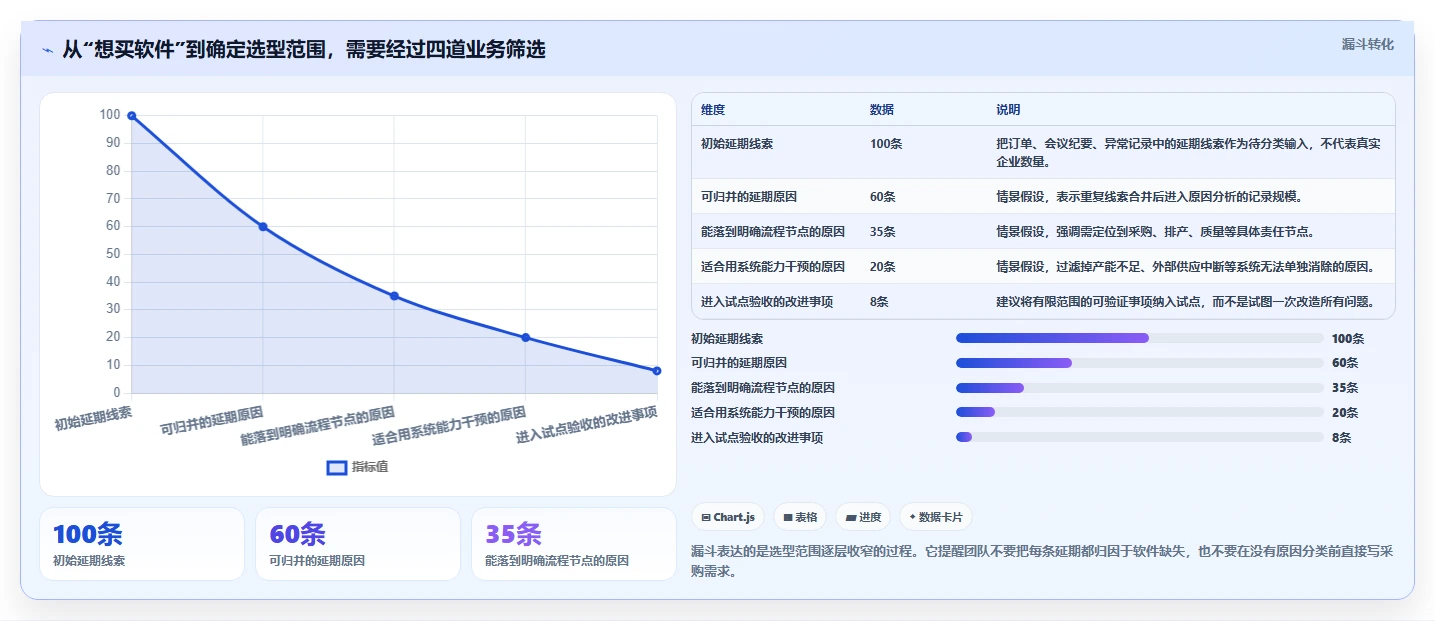Click the 数据卡片 tag chip

point(936,517)
